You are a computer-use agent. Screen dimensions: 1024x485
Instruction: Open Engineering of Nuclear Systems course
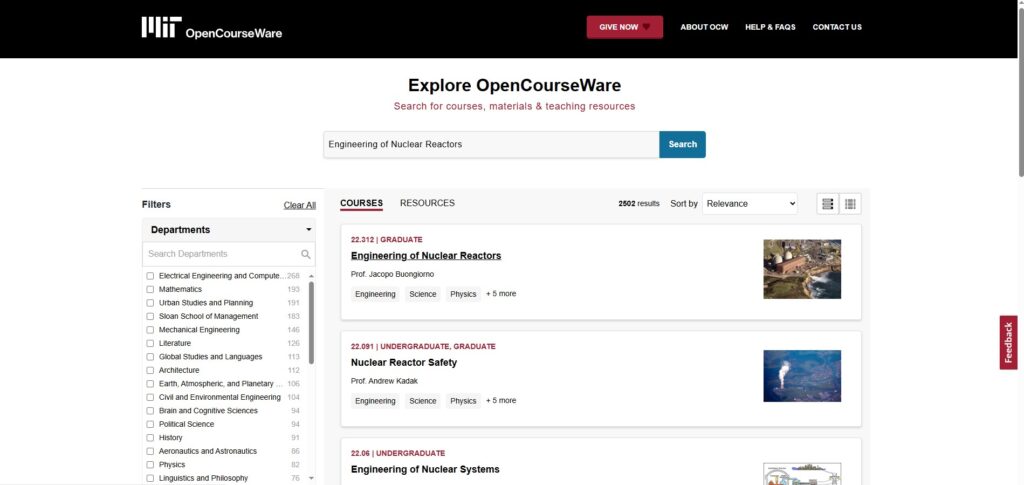pos(425,469)
